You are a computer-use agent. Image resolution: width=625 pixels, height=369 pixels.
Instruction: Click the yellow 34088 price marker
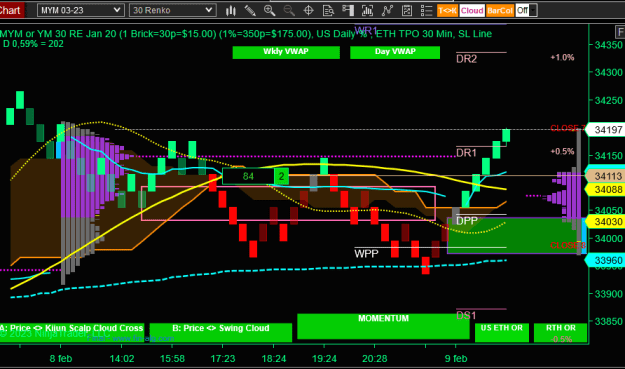tap(605, 189)
